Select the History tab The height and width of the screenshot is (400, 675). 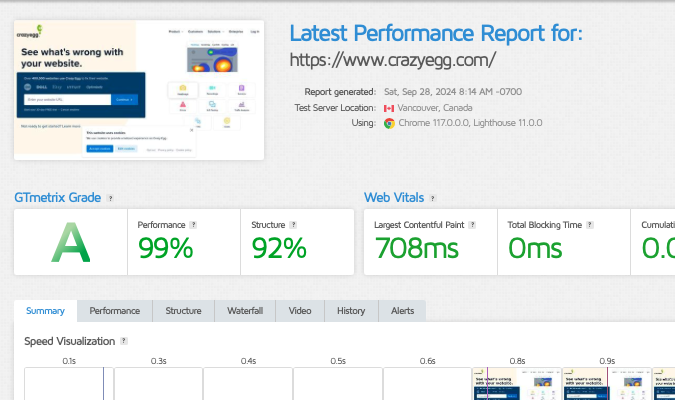click(x=351, y=311)
